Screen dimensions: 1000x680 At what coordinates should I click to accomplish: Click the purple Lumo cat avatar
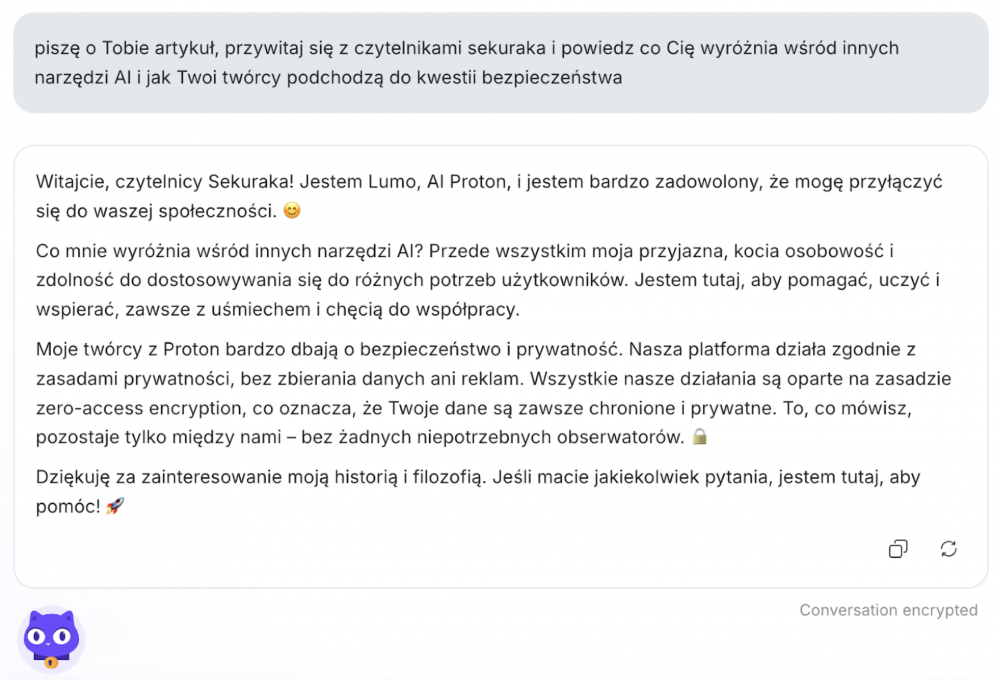coord(51,640)
